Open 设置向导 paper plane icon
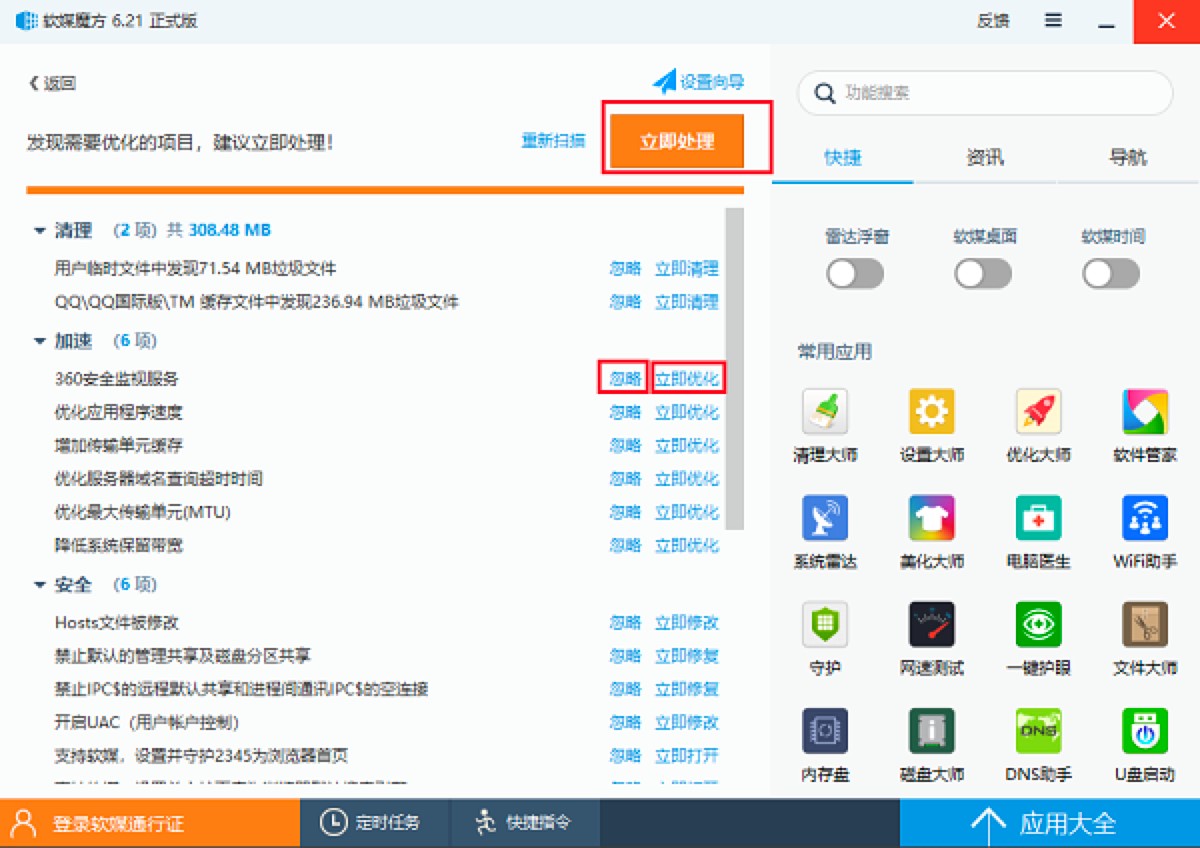 pyautogui.click(x=665, y=82)
